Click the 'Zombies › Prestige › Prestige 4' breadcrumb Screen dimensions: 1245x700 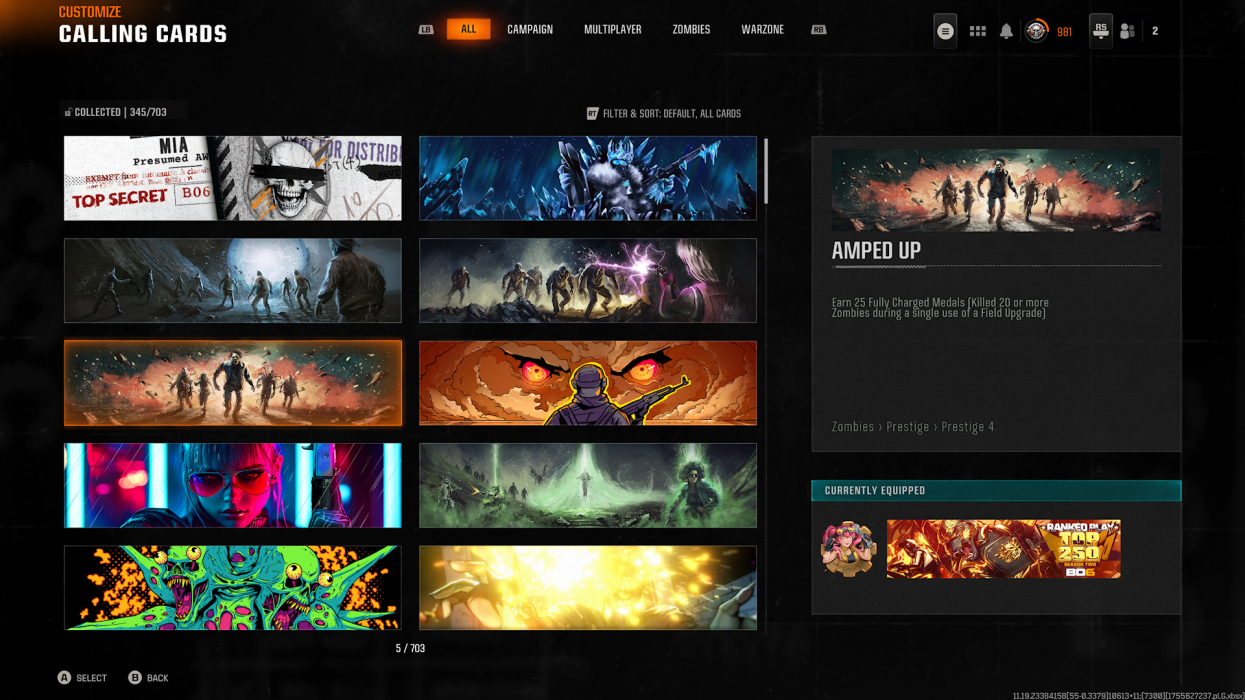(913, 427)
